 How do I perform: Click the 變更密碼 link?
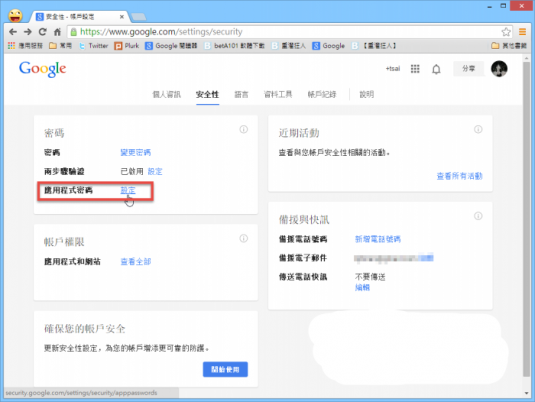(135, 153)
